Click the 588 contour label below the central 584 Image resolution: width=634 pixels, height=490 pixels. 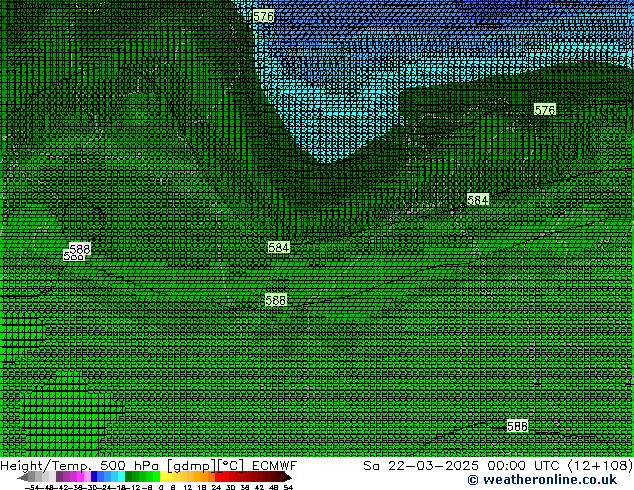pos(276,300)
